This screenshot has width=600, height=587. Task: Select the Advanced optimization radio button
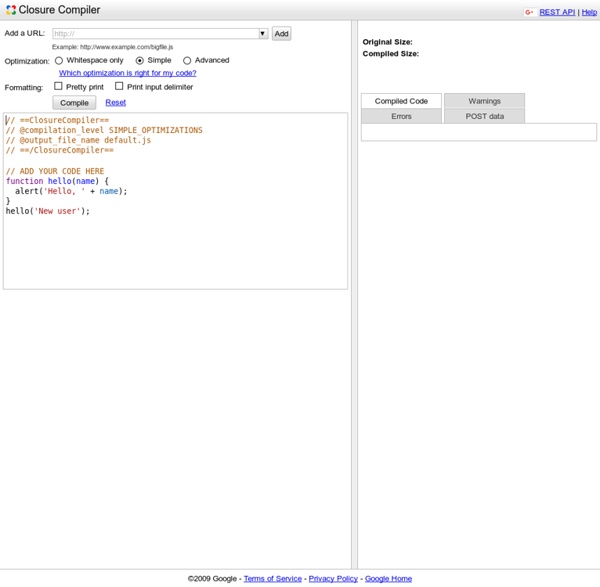tap(187, 60)
